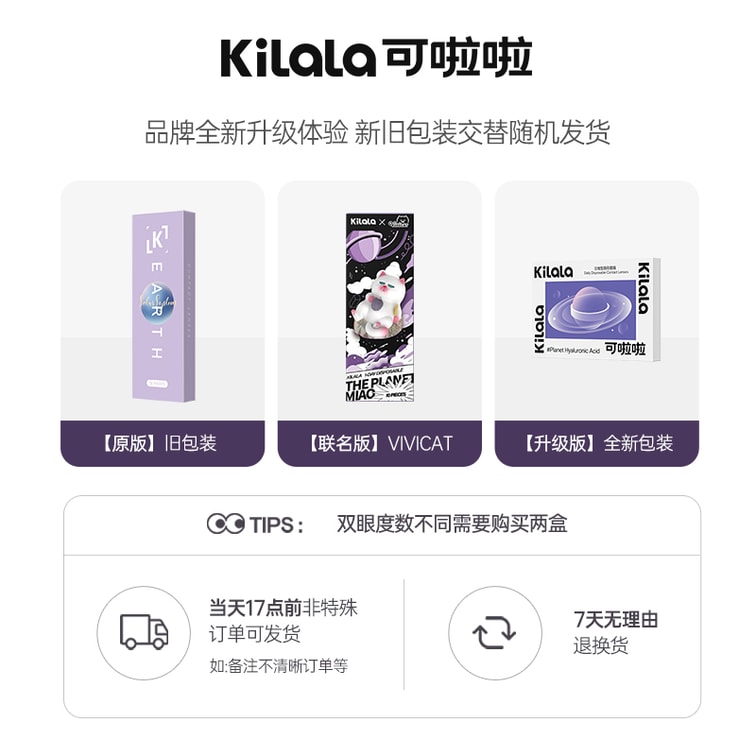The image size is (756, 756).
Task: Open the THE PLANET MIAO box image
Action: click(x=380, y=308)
